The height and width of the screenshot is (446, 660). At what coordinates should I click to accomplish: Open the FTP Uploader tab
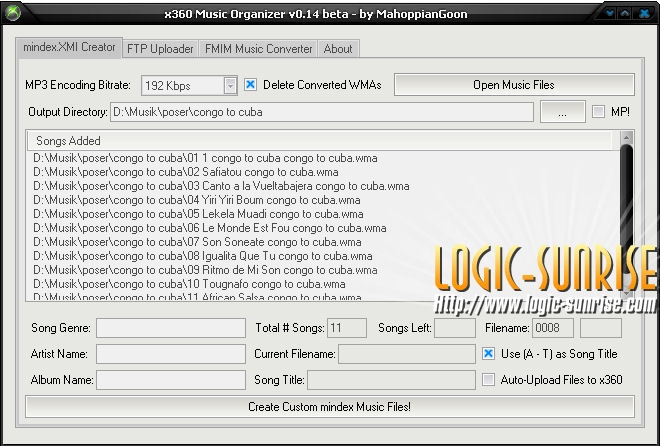pos(160,49)
